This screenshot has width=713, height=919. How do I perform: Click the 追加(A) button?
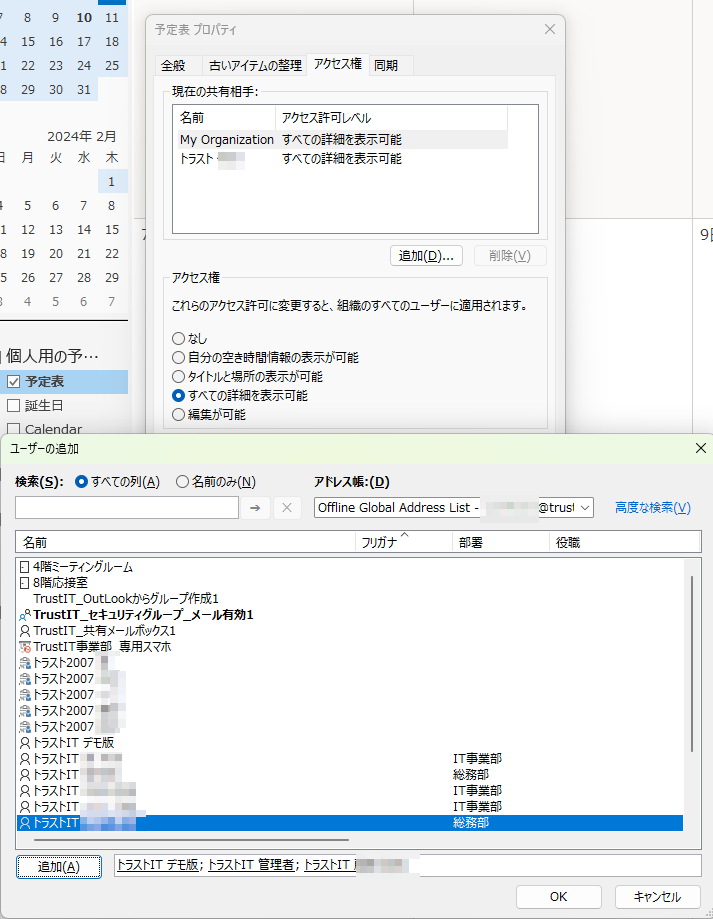tap(58, 867)
